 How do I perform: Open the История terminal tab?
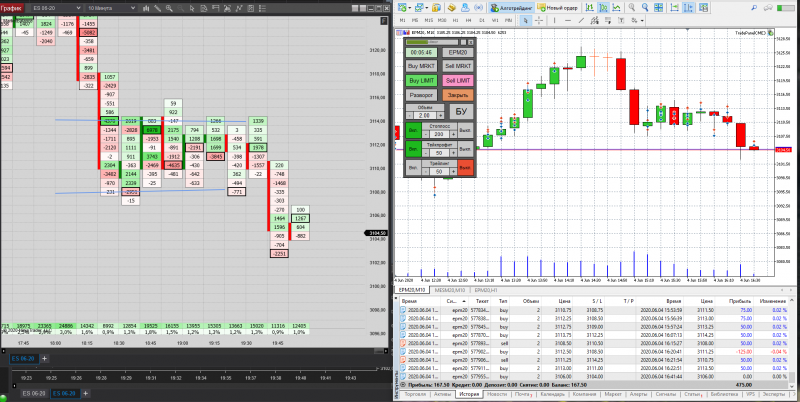click(468, 394)
